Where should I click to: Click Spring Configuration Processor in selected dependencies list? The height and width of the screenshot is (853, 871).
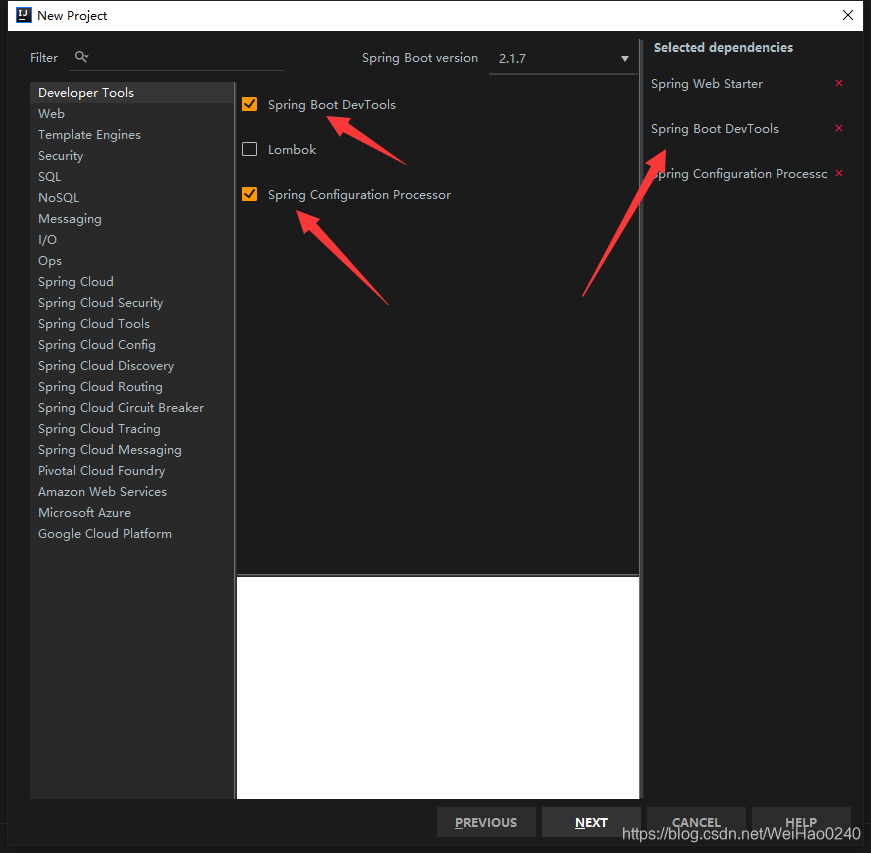[x=739, y=174]
